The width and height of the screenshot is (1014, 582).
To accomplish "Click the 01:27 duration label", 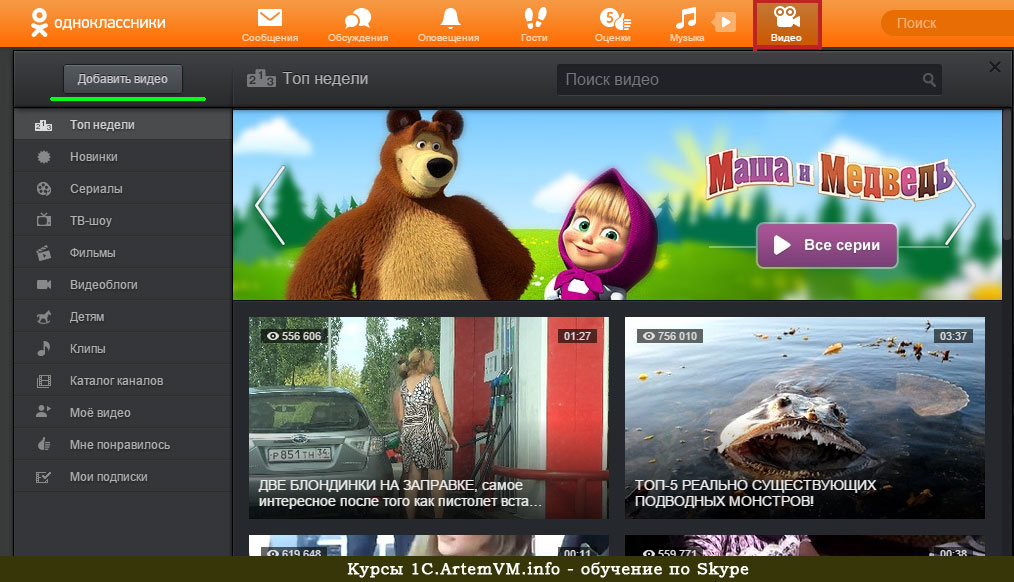I will (x=577, y=336).
